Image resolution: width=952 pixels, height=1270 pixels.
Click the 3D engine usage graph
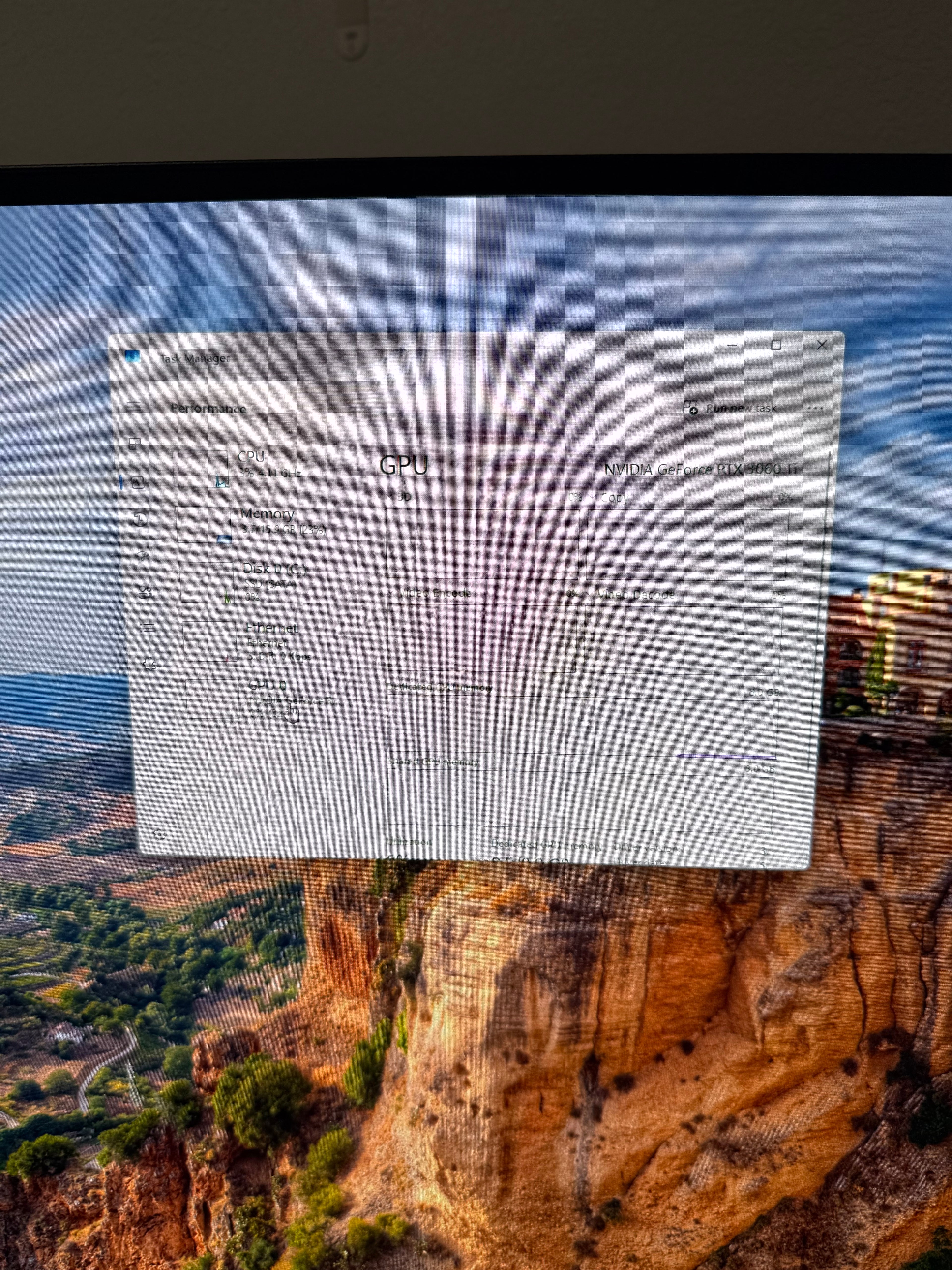pyautogui.click(x=483, y=544)
